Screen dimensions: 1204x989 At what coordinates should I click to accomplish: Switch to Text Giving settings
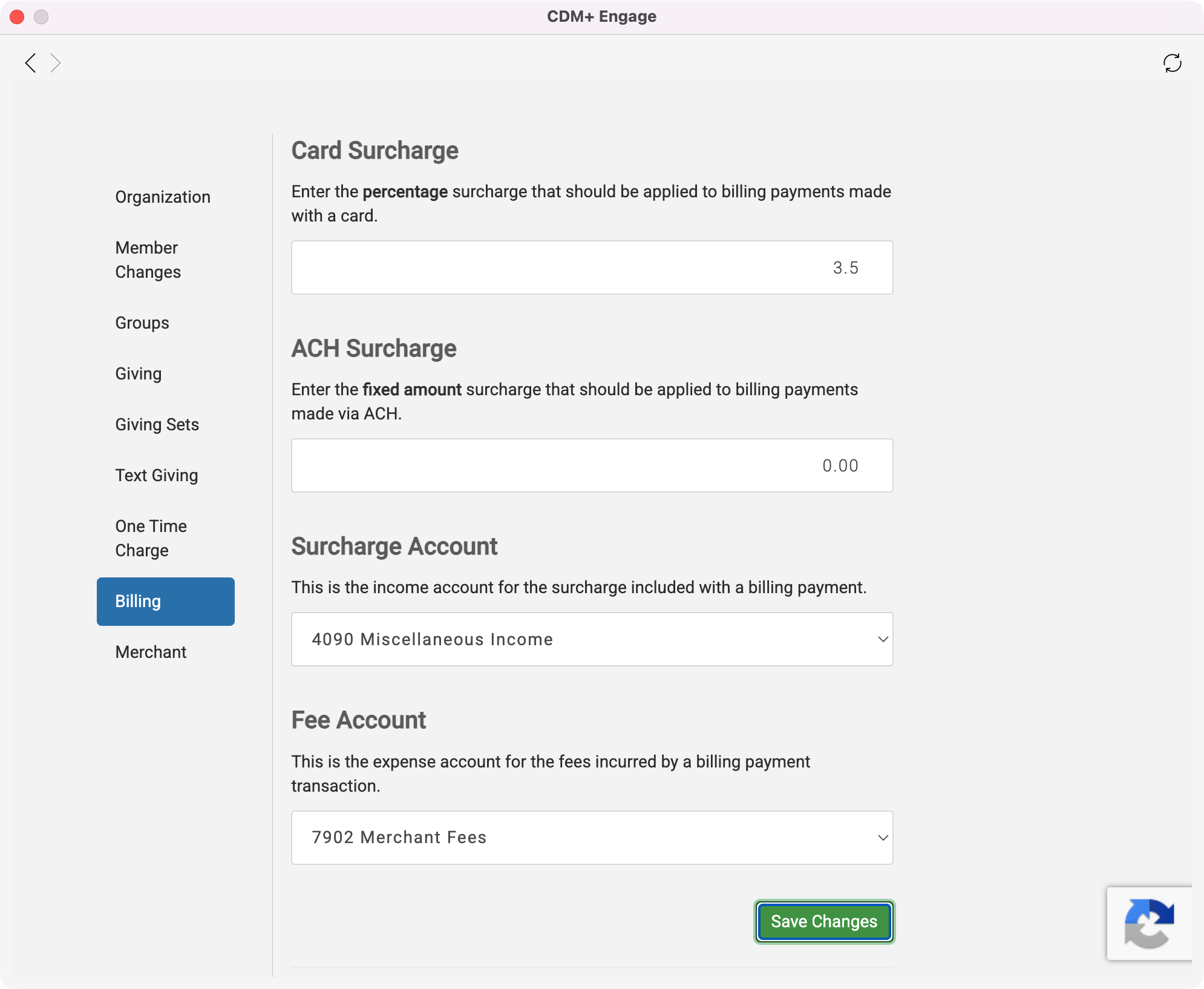(157, 476)
